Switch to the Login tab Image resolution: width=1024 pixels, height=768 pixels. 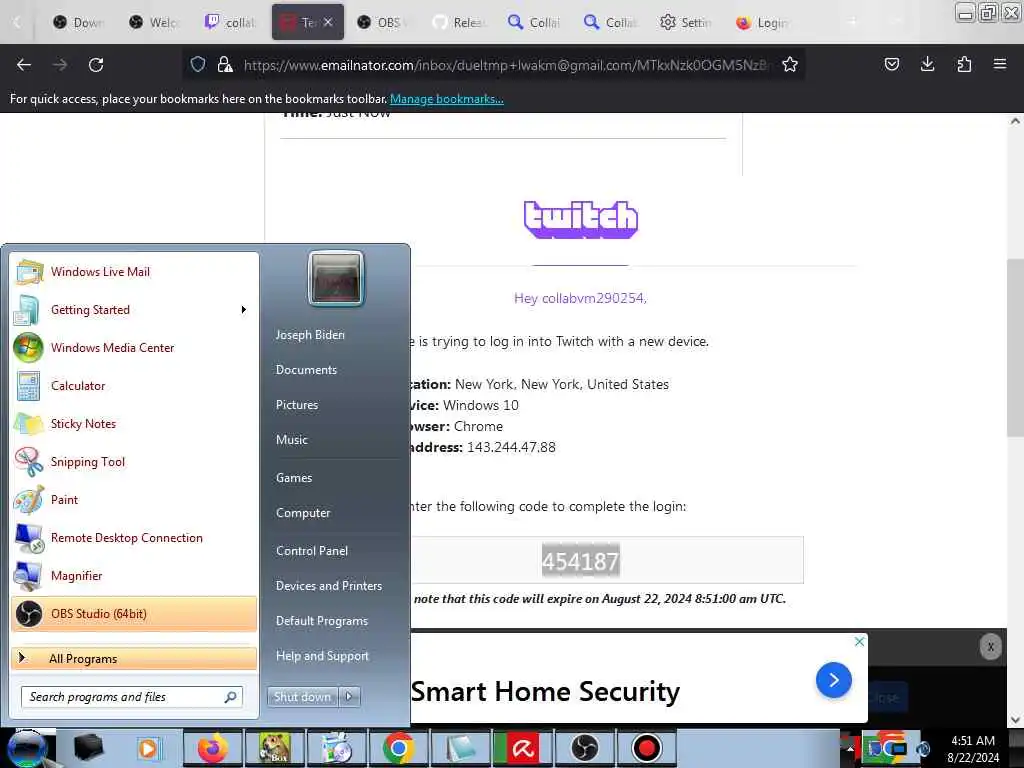763,22
